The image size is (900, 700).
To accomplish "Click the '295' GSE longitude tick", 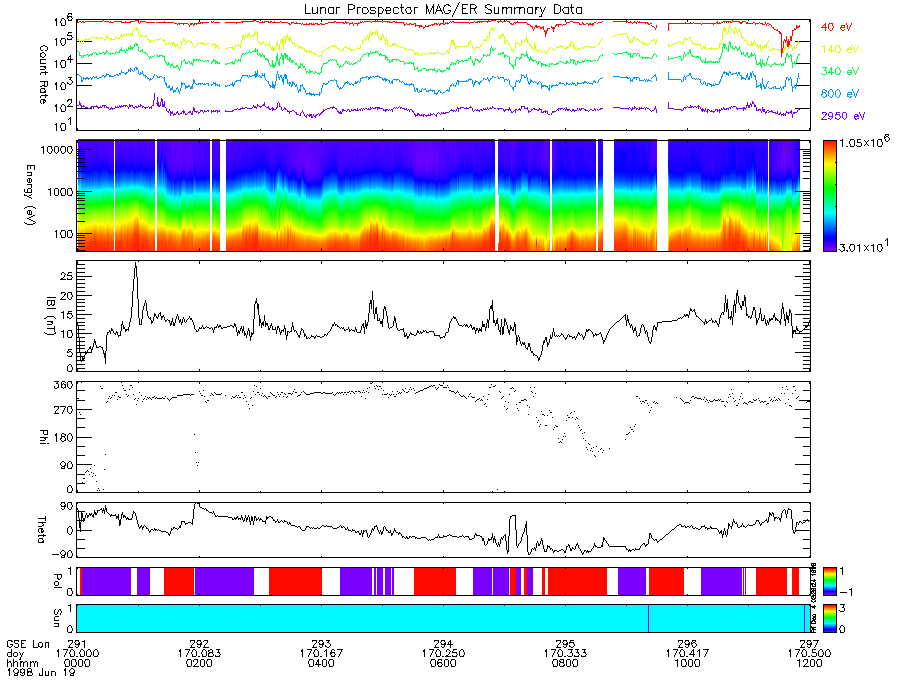I will (565, 644).
